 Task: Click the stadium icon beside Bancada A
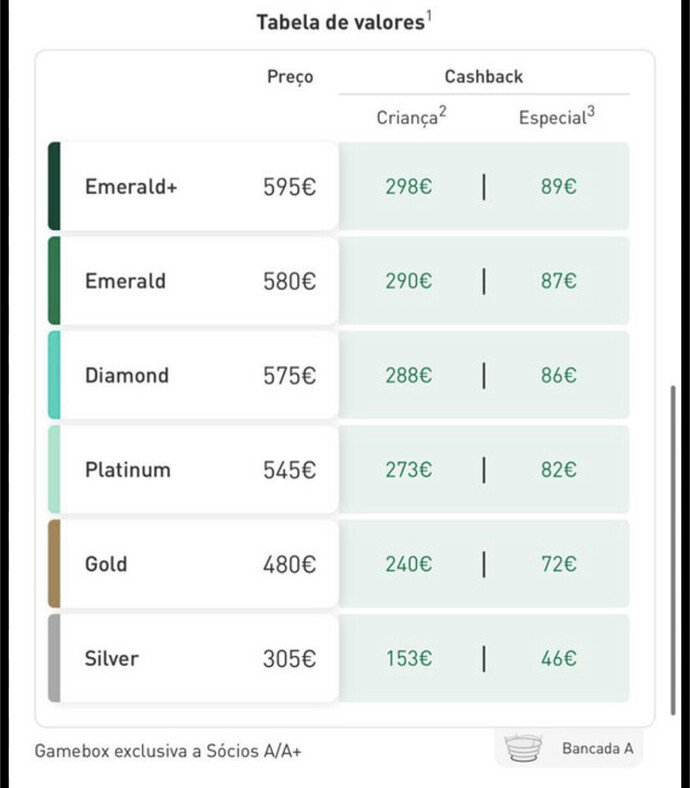point(525,748)
